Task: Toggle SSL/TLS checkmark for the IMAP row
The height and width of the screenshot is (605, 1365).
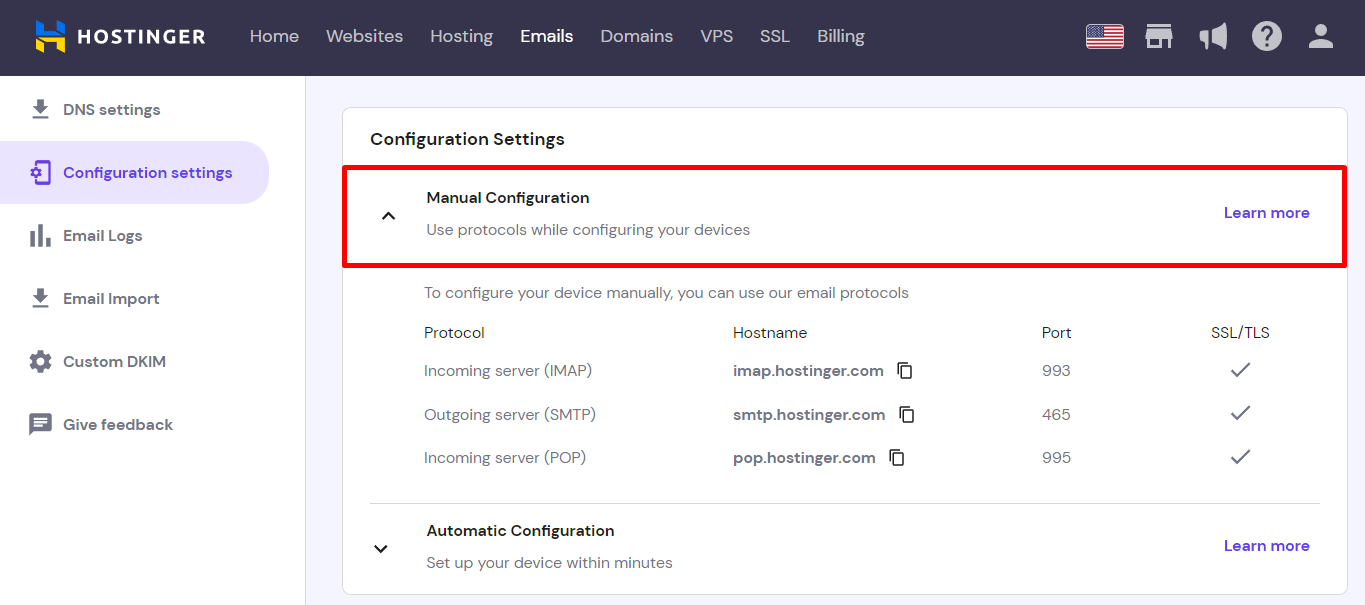Action: 1240,370
